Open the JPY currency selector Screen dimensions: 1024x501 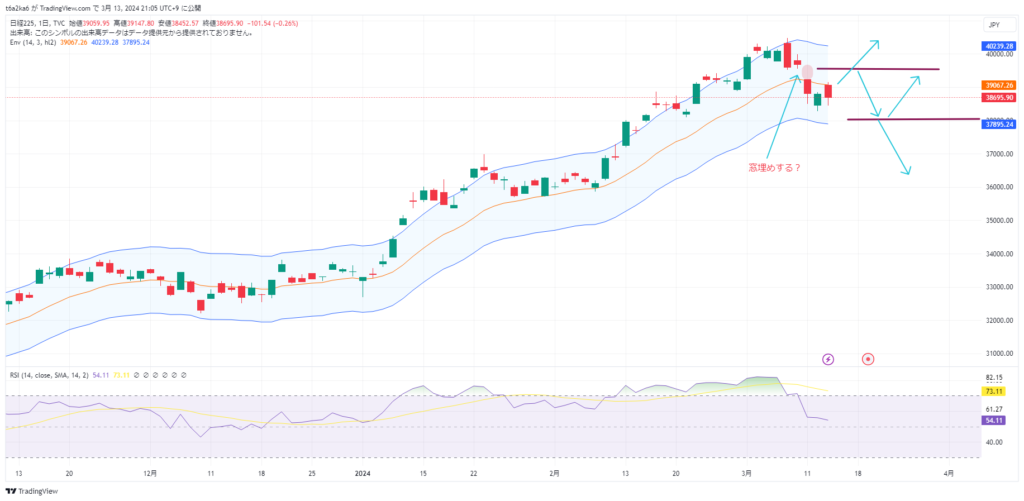click(995, 23)
